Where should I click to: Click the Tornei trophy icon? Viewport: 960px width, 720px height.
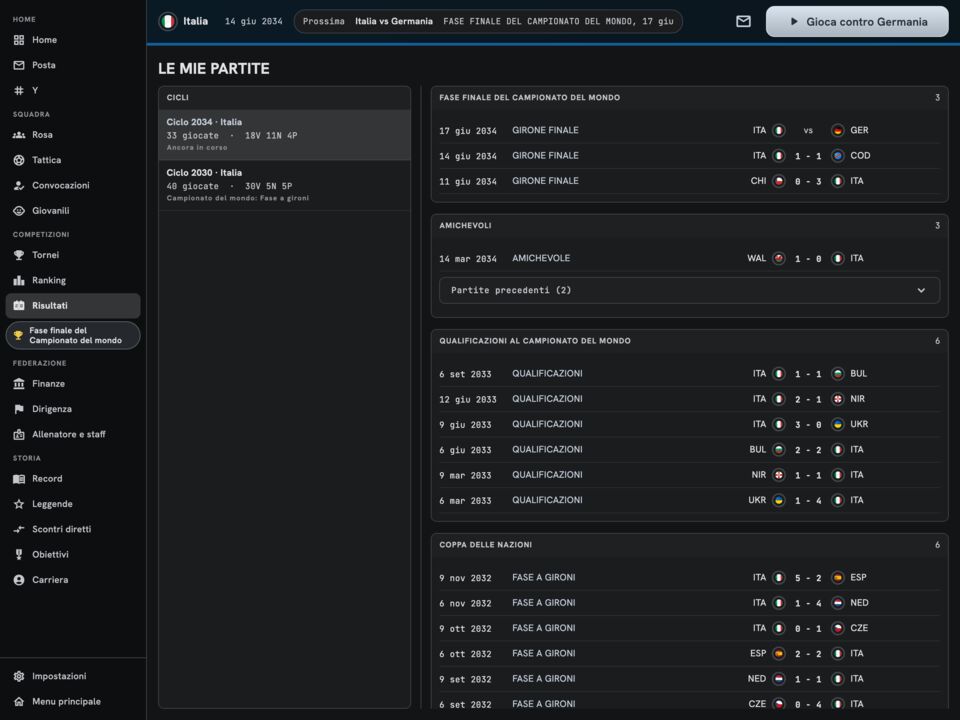[19, 255]
